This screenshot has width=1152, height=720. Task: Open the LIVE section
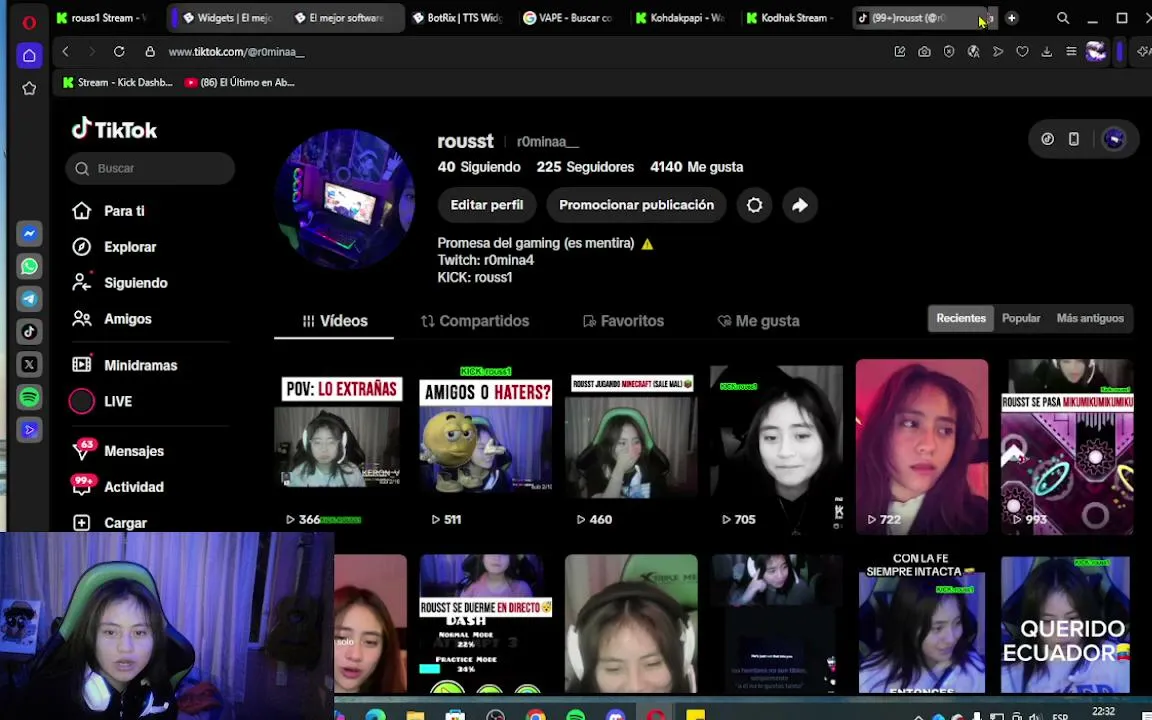(x=101, y=401)
